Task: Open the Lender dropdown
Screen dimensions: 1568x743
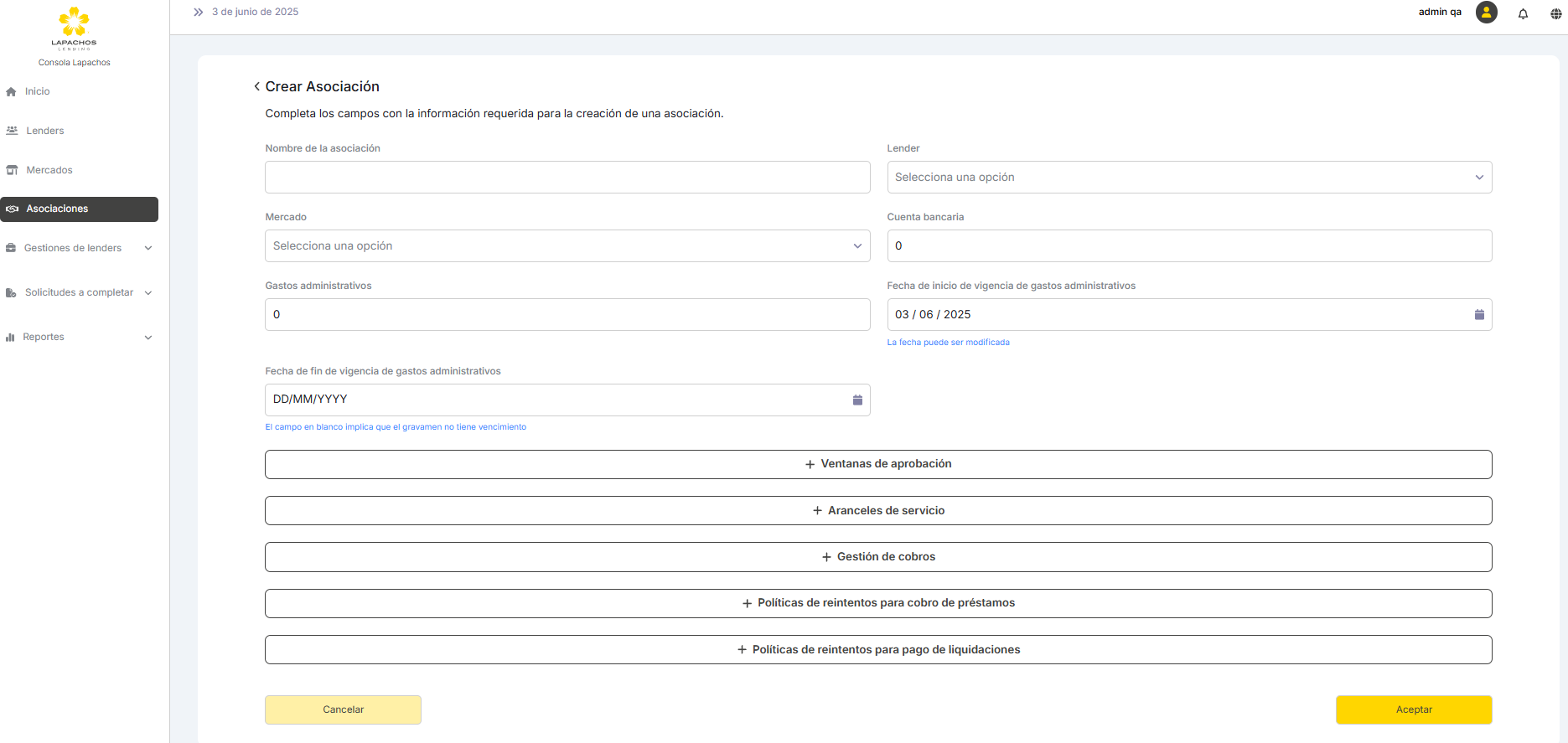Action: point(1188,178)
